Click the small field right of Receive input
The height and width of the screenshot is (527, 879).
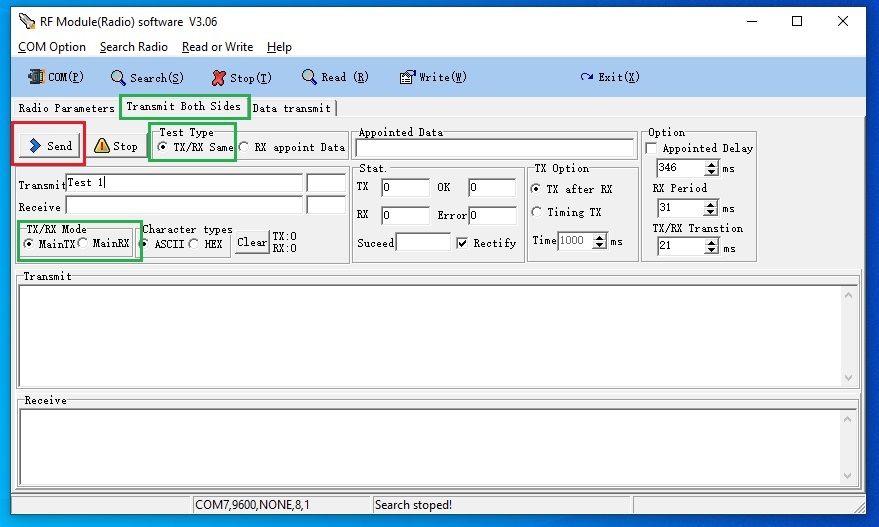[326, 205]
